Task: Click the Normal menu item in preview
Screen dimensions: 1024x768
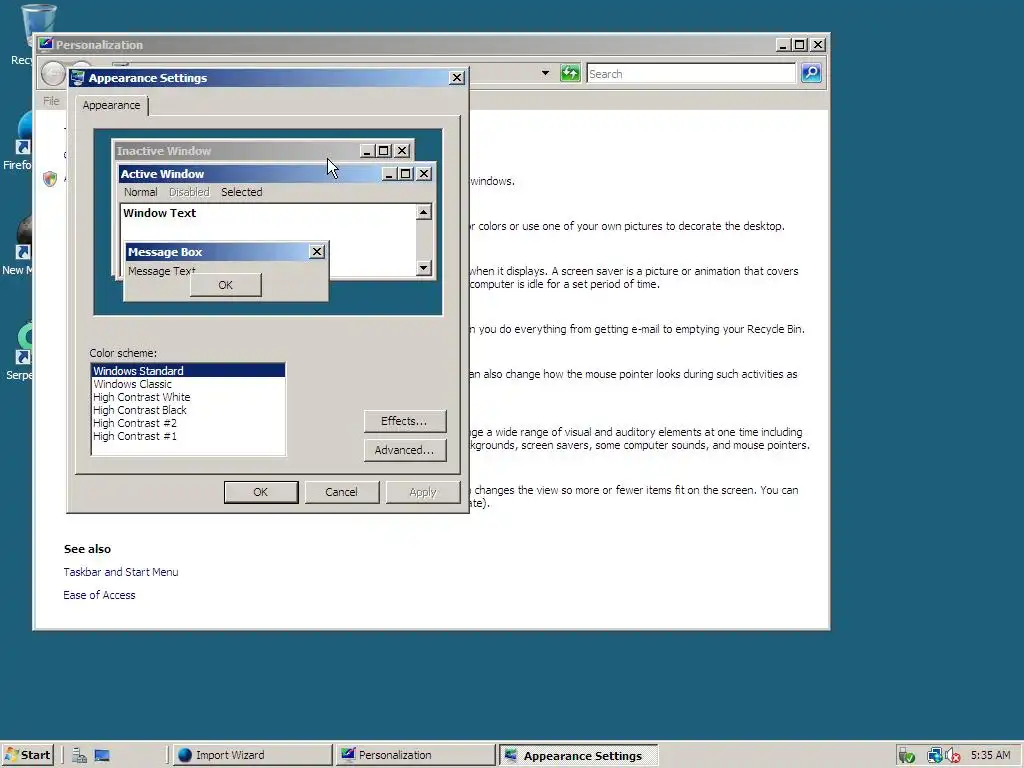Action: pos(140,192)
